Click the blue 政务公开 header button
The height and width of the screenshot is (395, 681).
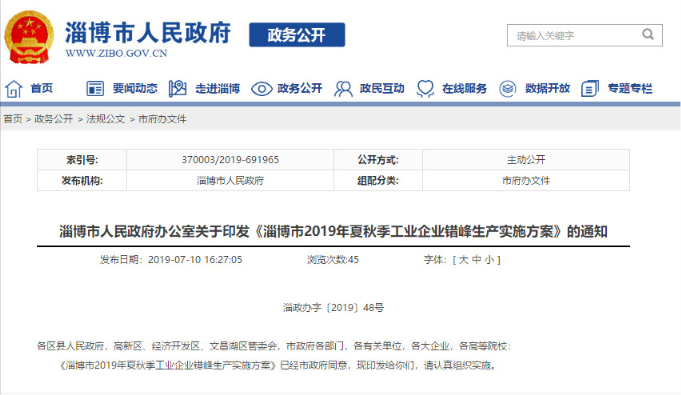coord(297,35)
